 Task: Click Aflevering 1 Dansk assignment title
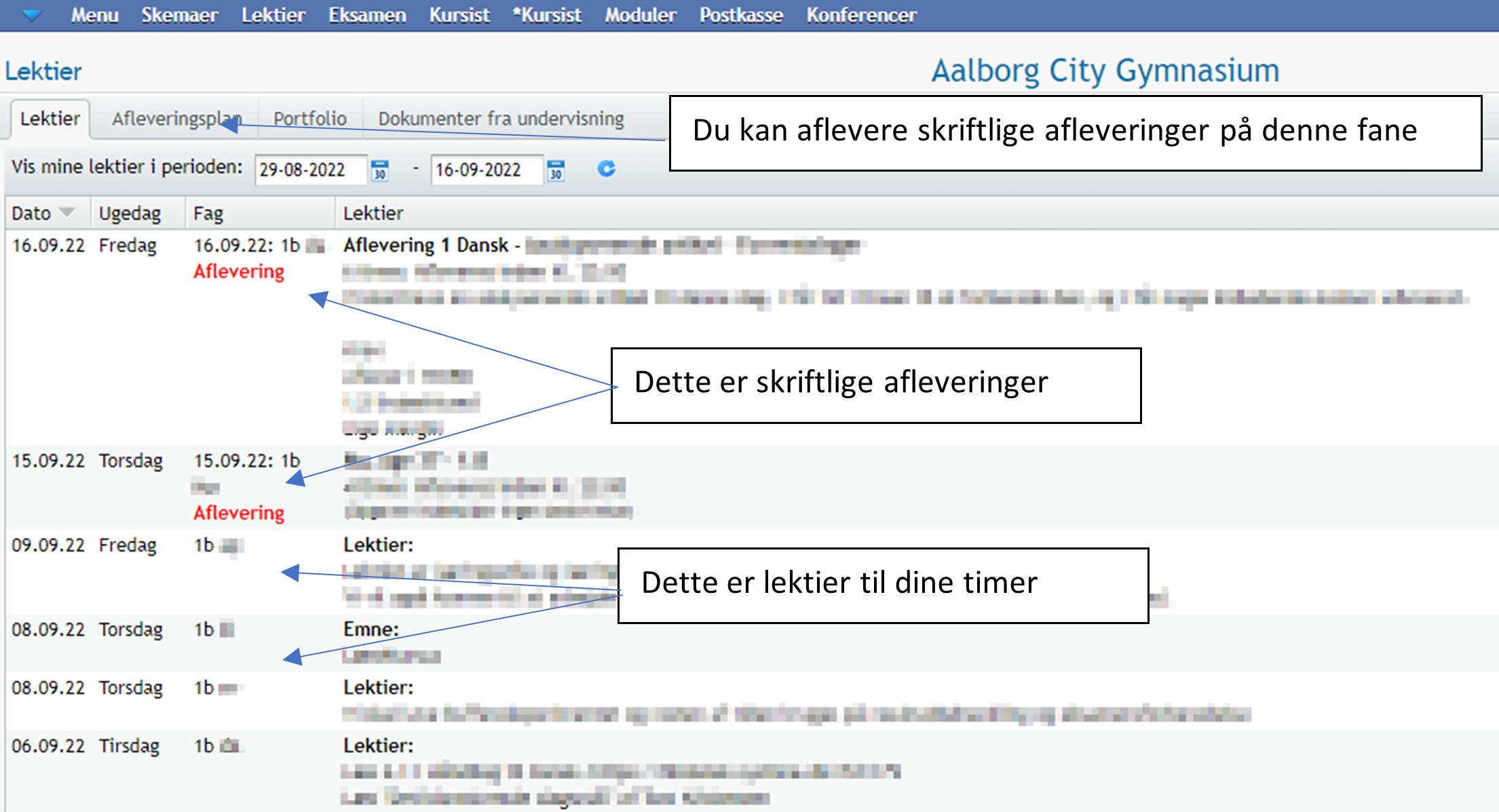point(425,245)
